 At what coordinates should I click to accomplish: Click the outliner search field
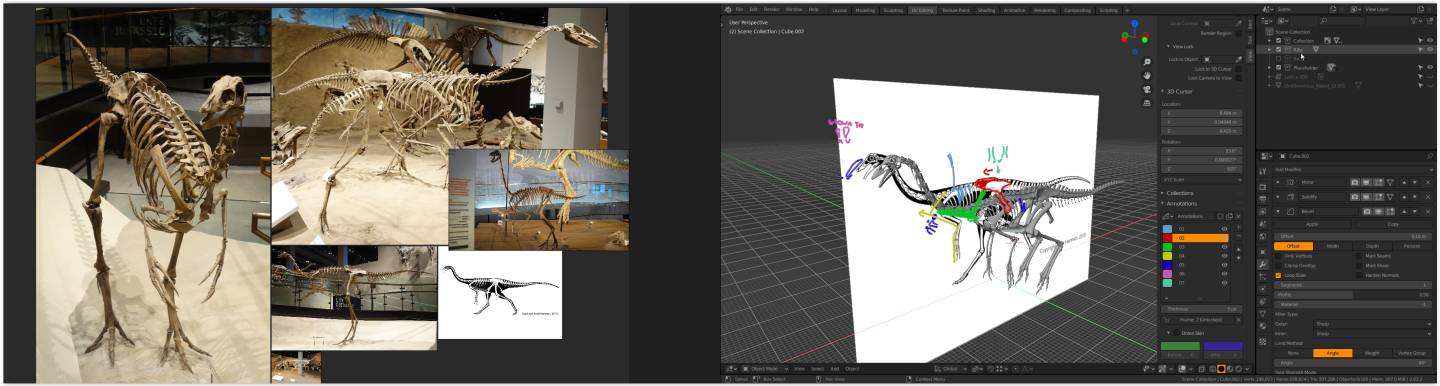point(1341,21)
